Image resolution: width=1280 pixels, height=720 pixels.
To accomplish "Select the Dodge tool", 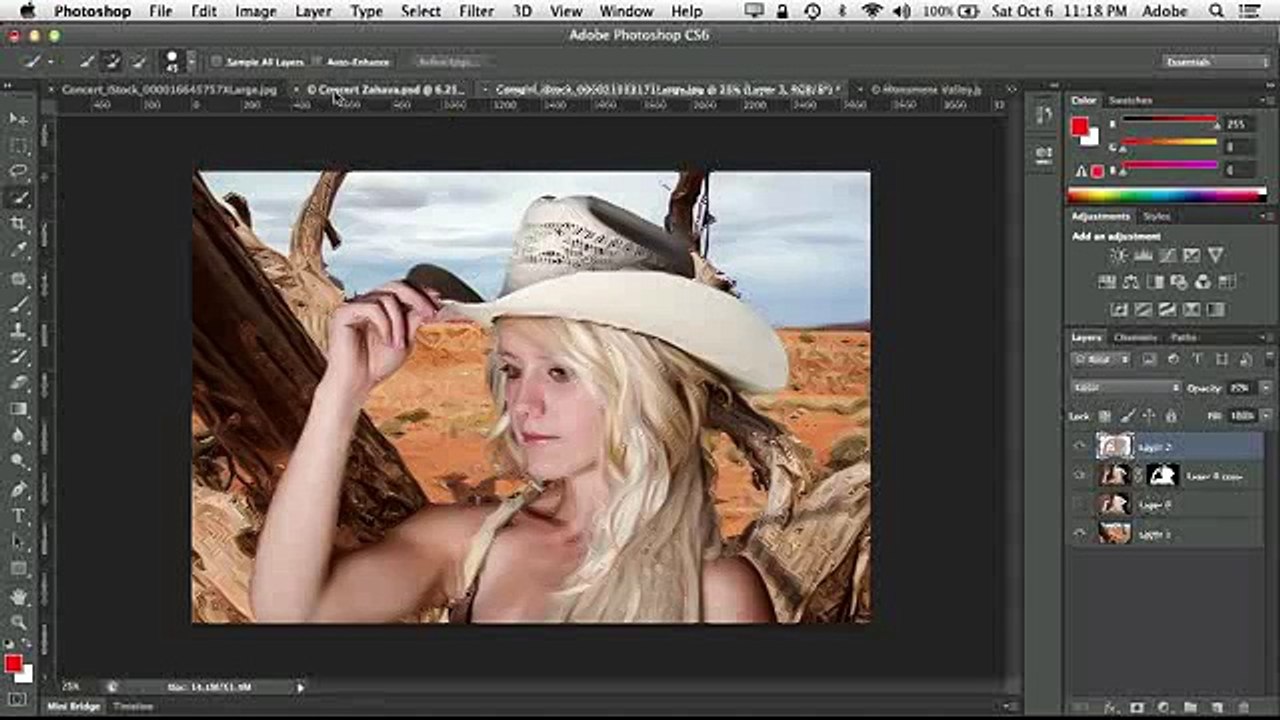I will tap(19, 460).
